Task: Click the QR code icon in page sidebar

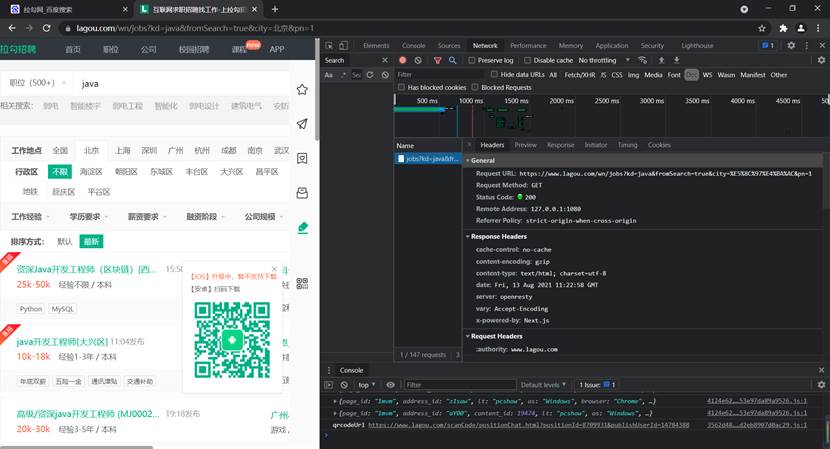Action: [302, 283]
